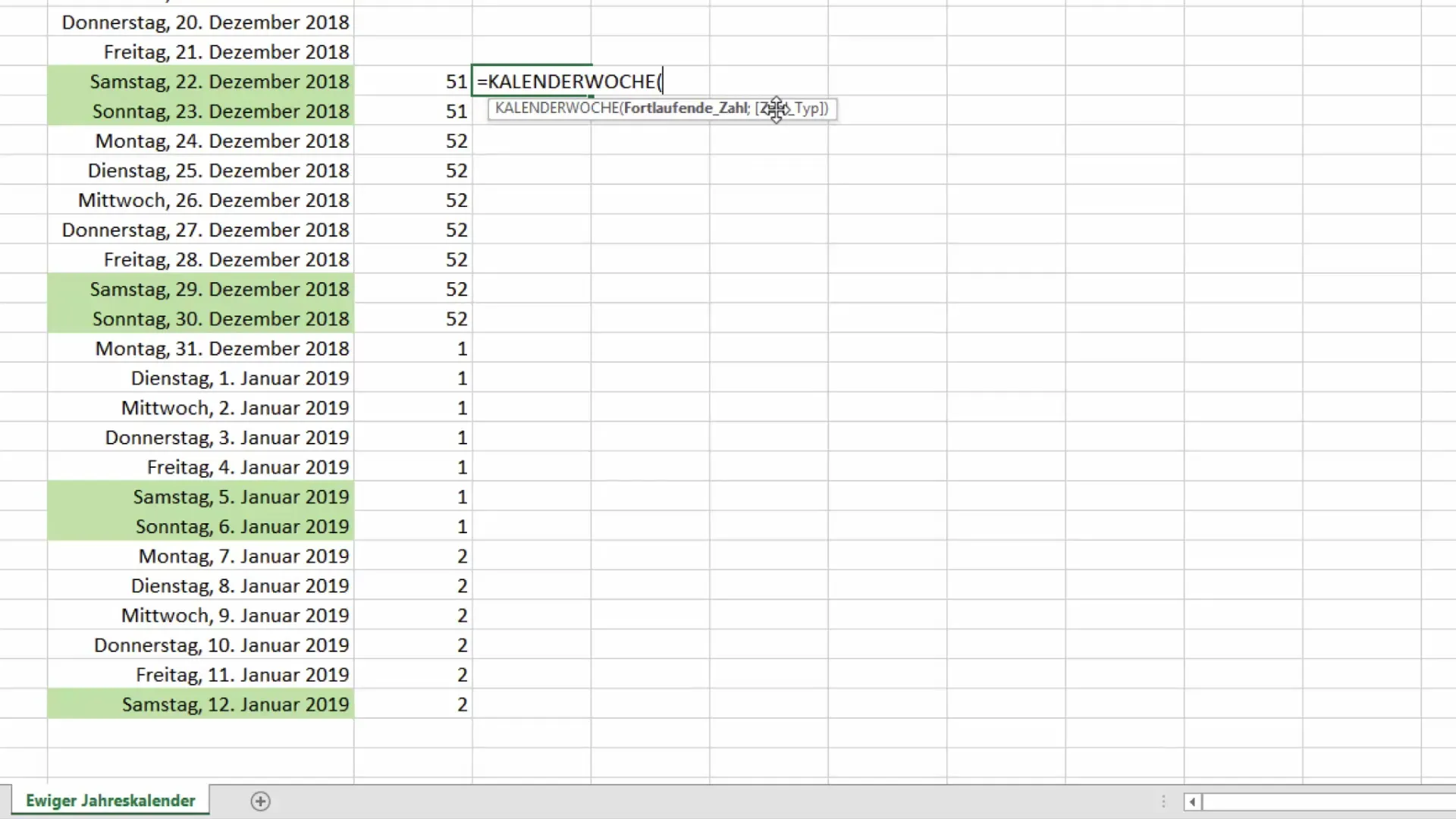1456x819 pixels.
Task: Select week number 2 beside Montag, 7. Januar
Action: click(413, 555)
